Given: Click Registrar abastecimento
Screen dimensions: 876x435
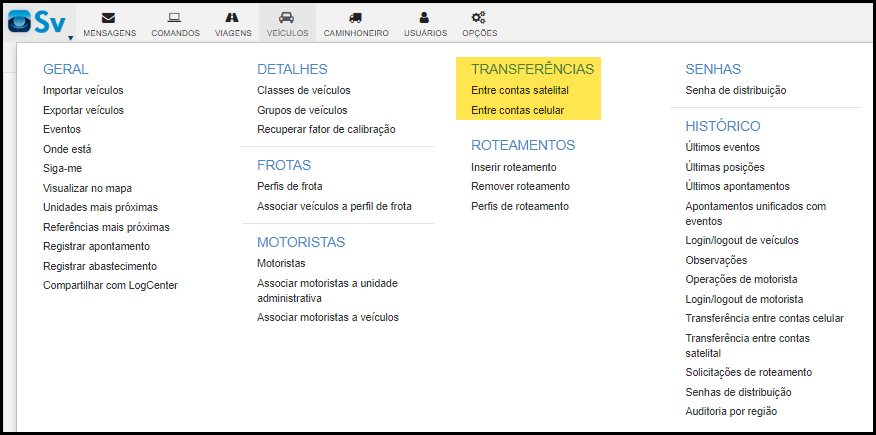Looking at the screenshot, I should tap(99, 266).
